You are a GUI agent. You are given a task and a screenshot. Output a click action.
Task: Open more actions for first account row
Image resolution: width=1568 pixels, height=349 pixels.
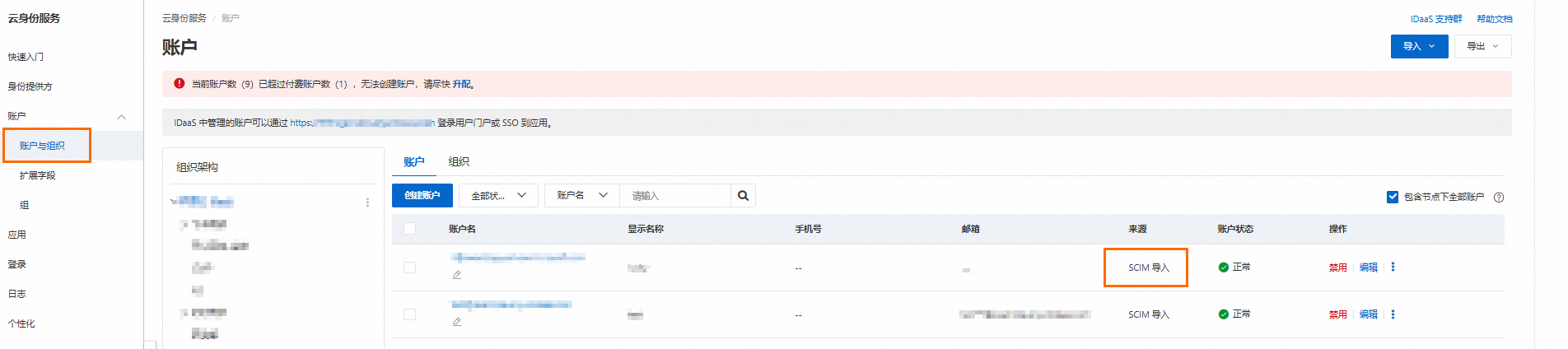[1393, 267]
